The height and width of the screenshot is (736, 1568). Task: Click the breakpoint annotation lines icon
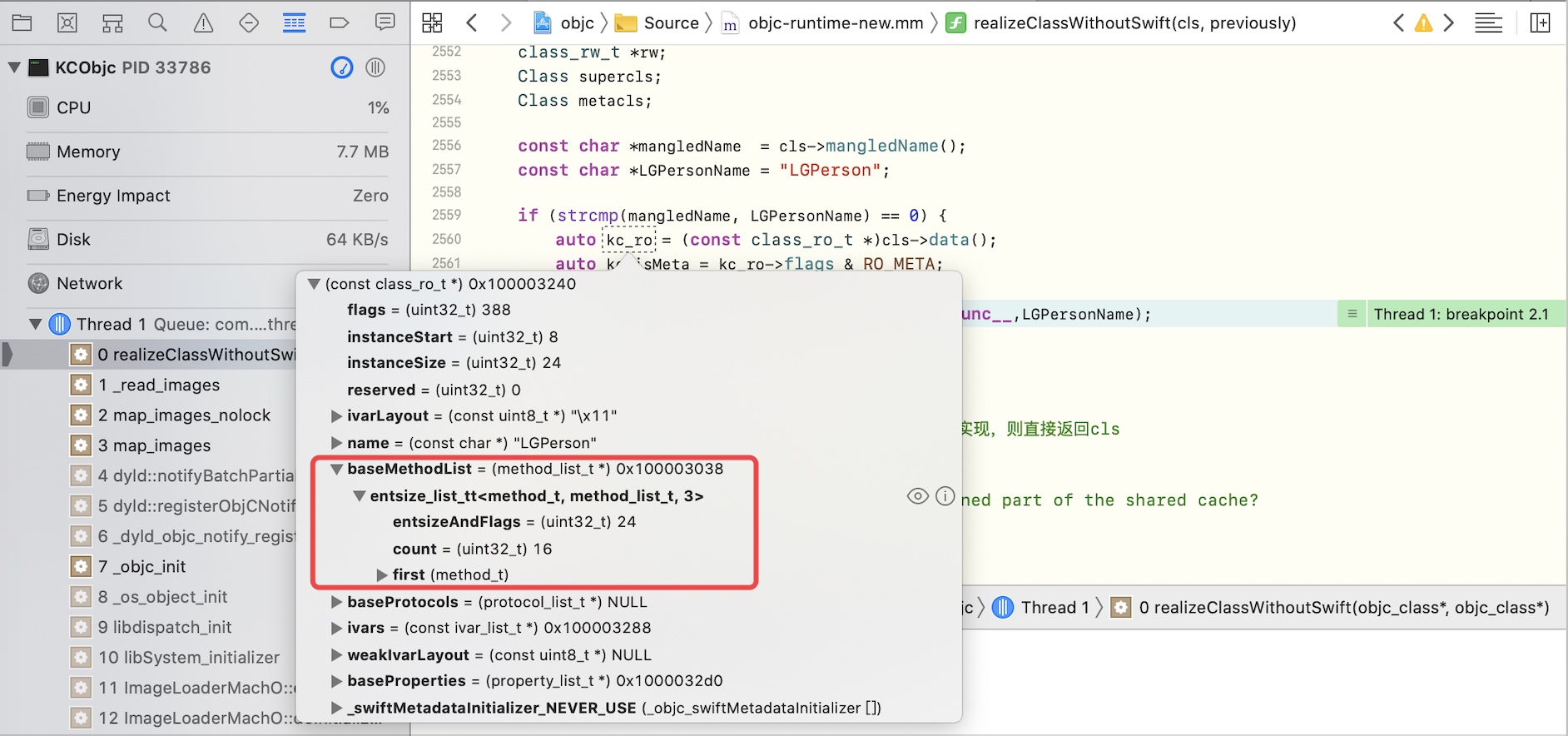1352,314
